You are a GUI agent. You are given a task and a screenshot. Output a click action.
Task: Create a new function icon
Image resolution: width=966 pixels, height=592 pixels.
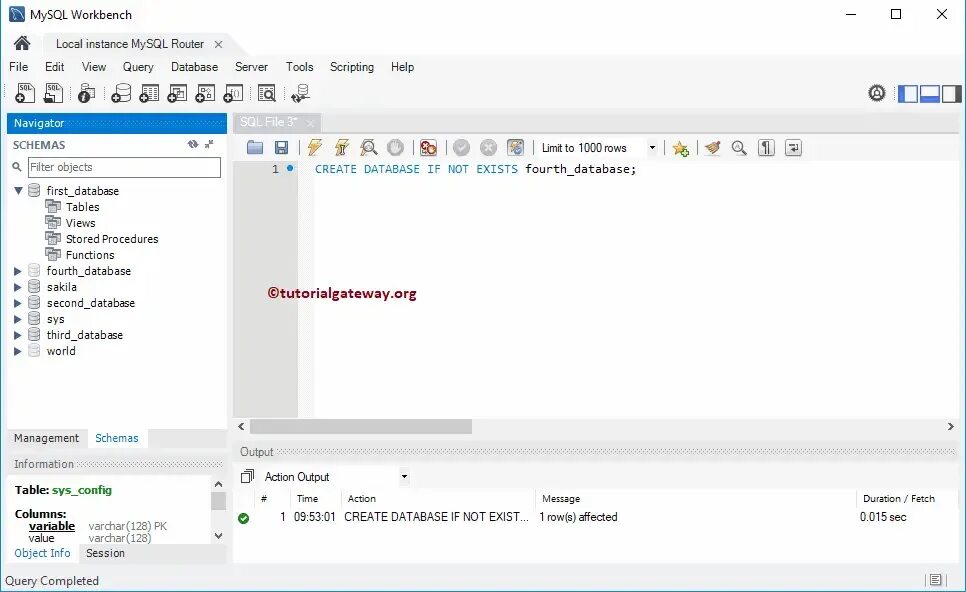233,93
